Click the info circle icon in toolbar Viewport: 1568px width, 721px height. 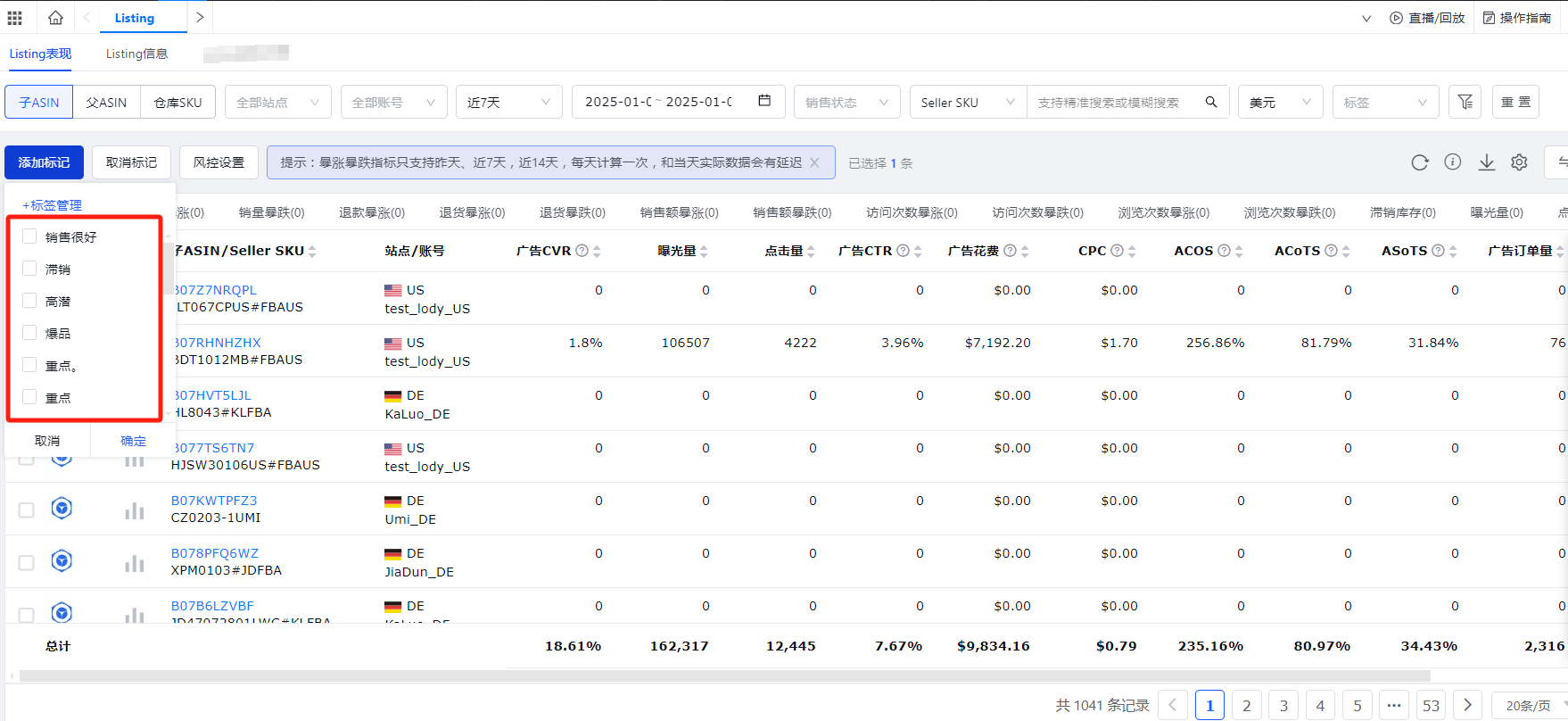point(1453,162)
